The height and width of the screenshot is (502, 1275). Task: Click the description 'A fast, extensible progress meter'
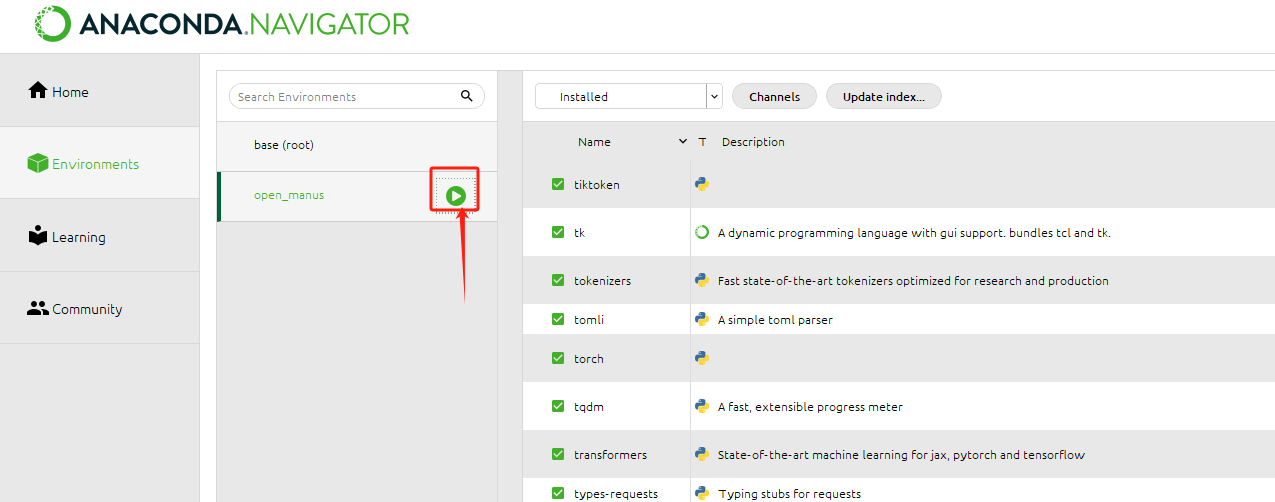[810, 407]
